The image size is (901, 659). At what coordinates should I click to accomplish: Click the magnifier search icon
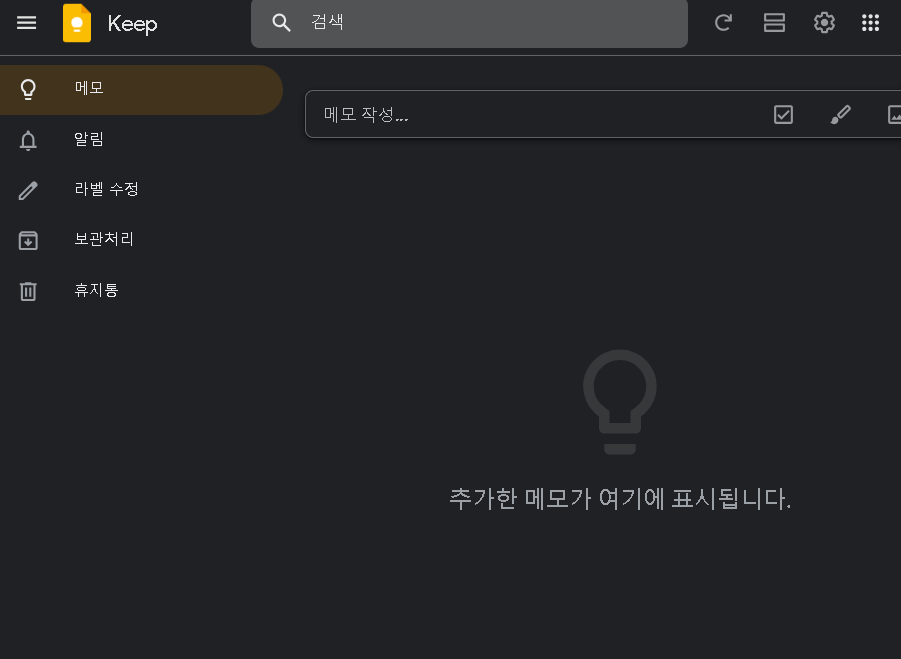tap(281, 23)
